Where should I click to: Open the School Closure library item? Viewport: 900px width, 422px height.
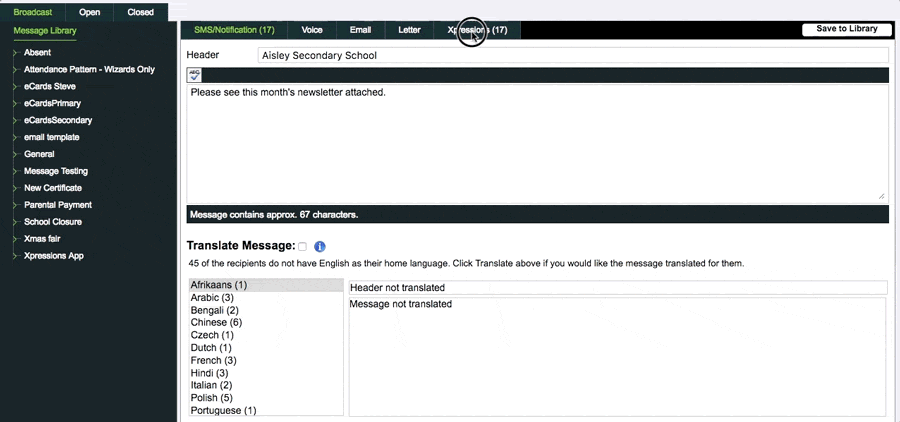coord(53,222)
